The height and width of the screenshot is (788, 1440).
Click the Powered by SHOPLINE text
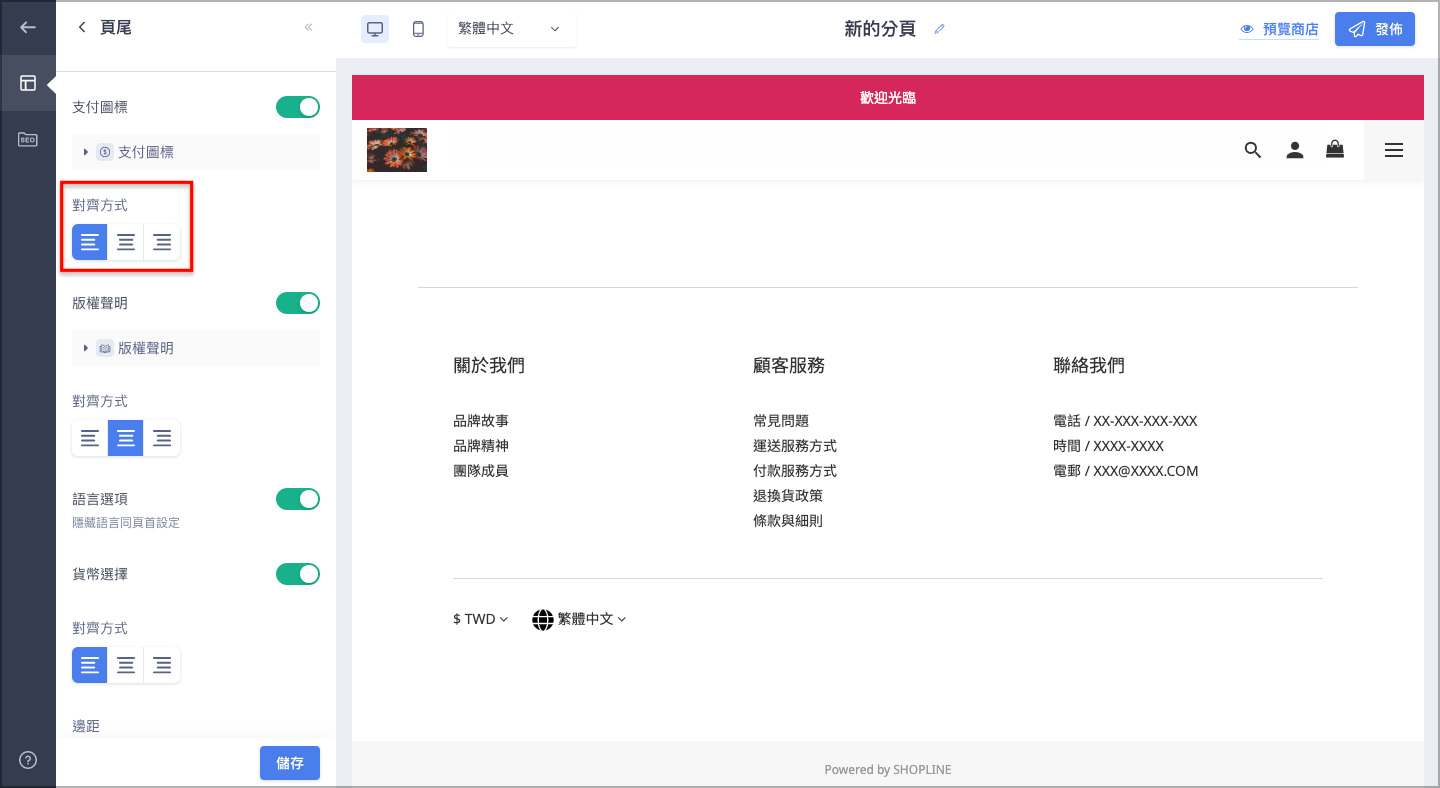888,770
